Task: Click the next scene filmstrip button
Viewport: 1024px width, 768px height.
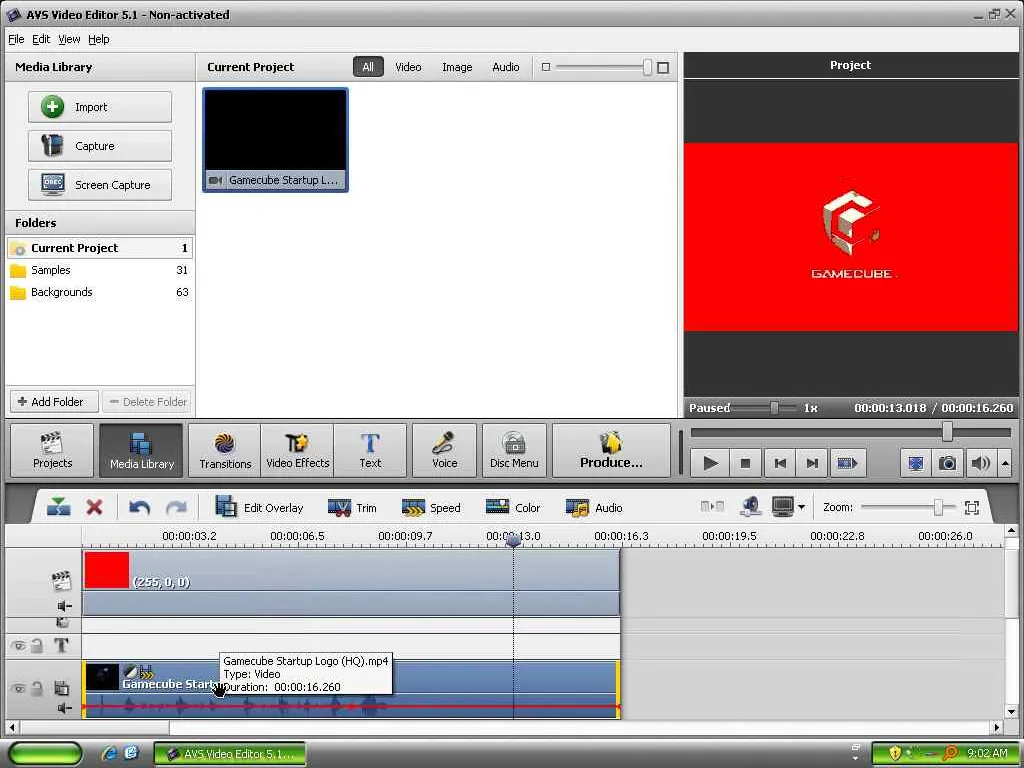Action: (848, 463)
